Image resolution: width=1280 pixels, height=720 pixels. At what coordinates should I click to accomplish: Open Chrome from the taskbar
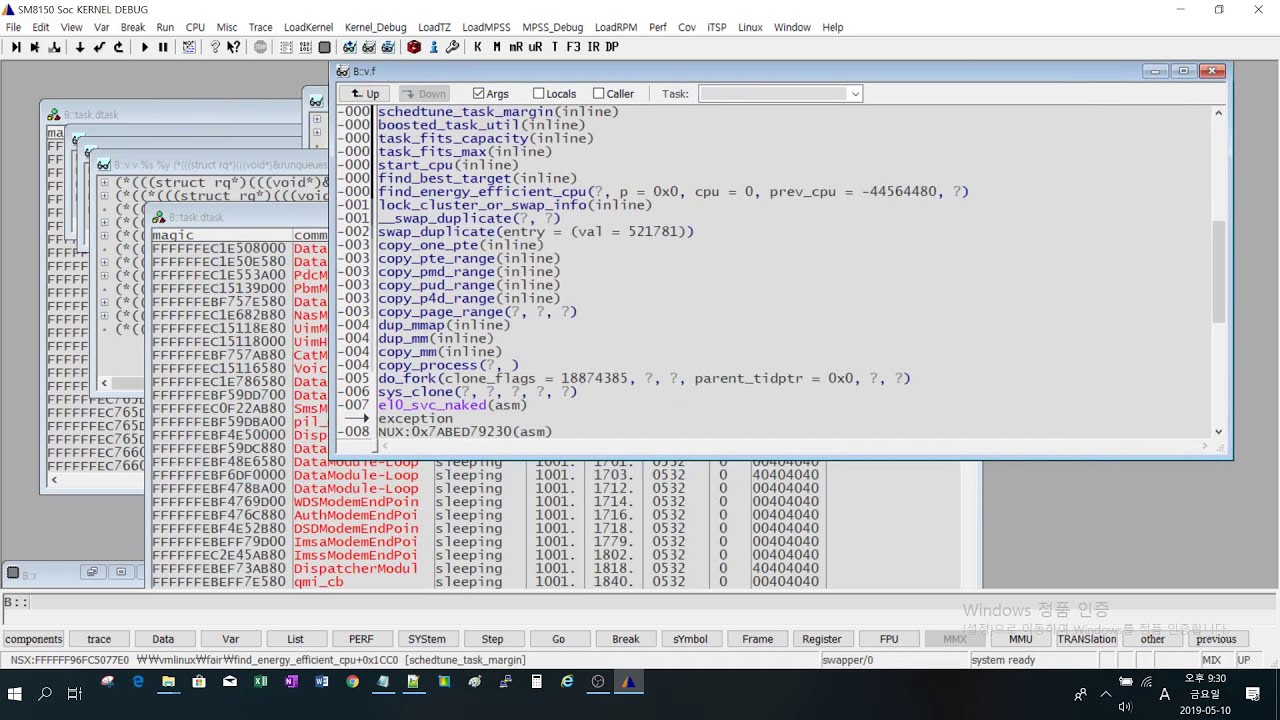tap(352, 681)
